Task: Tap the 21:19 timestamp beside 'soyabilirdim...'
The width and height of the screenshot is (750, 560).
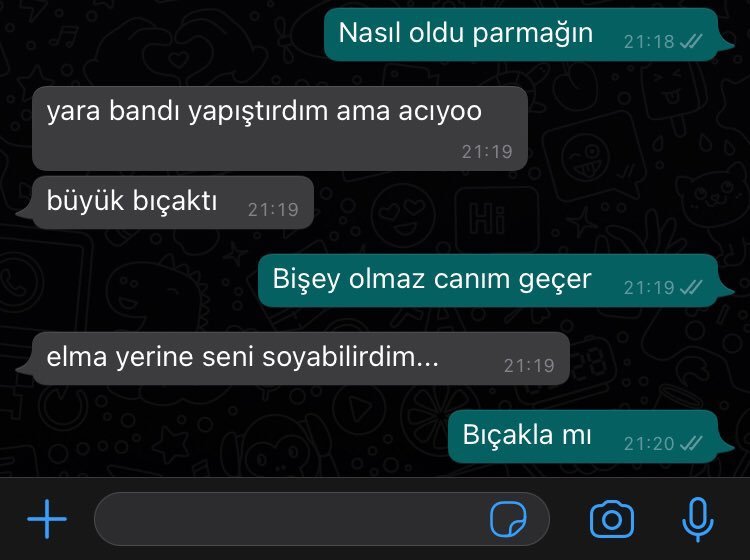Action: [529, 366]
